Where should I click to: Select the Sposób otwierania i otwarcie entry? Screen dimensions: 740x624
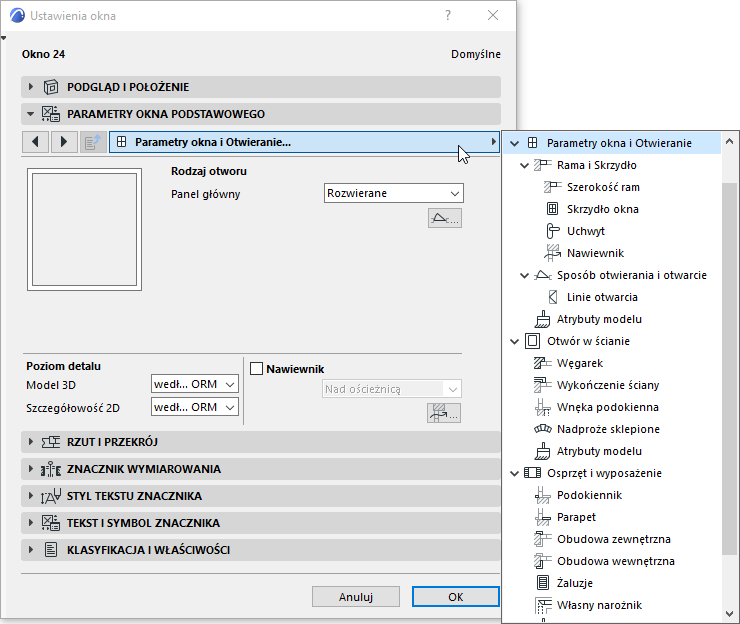click(x=631, y=275)
